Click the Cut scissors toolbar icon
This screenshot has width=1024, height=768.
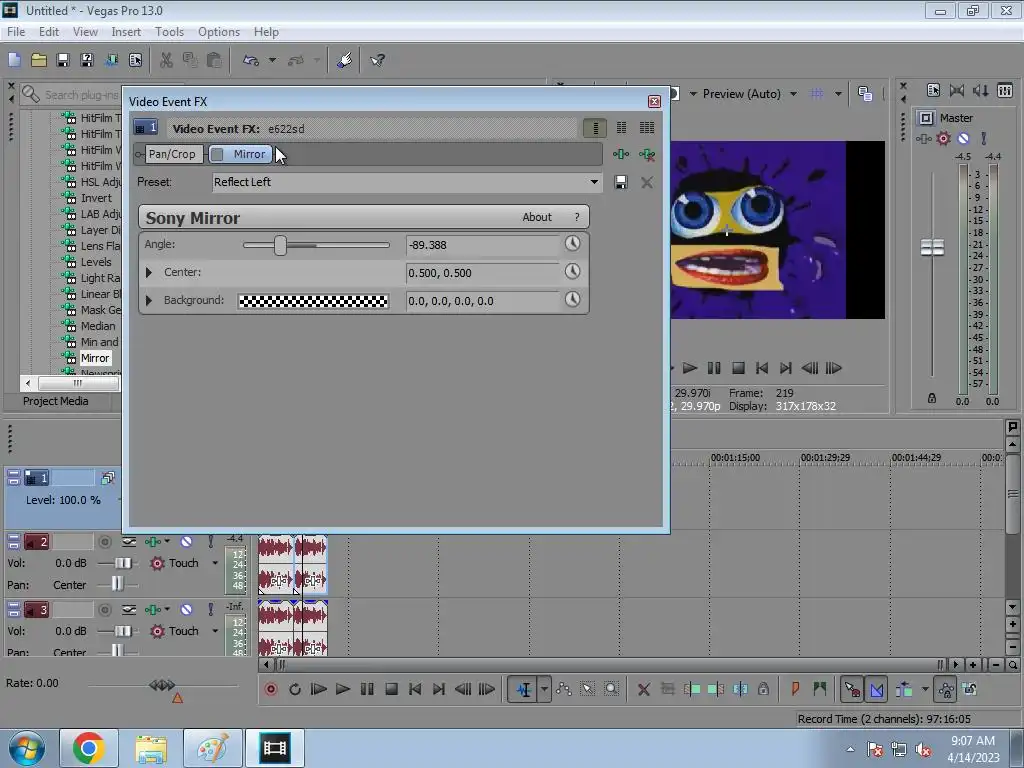coord(166,61)
